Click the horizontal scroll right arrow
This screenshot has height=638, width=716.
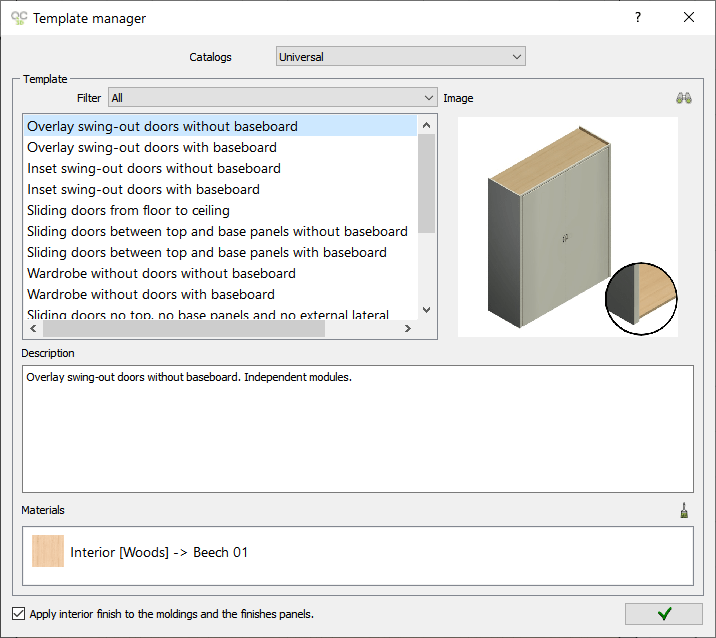tap(408, 328)
